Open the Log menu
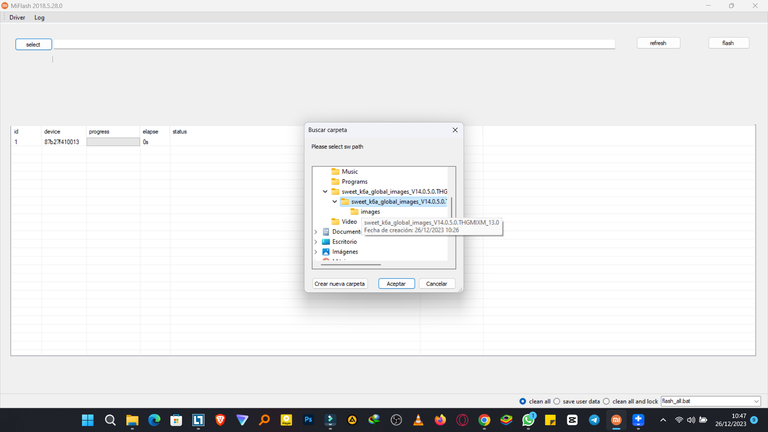The height and width of the screenshot is (432, 768). coord(39,18)
